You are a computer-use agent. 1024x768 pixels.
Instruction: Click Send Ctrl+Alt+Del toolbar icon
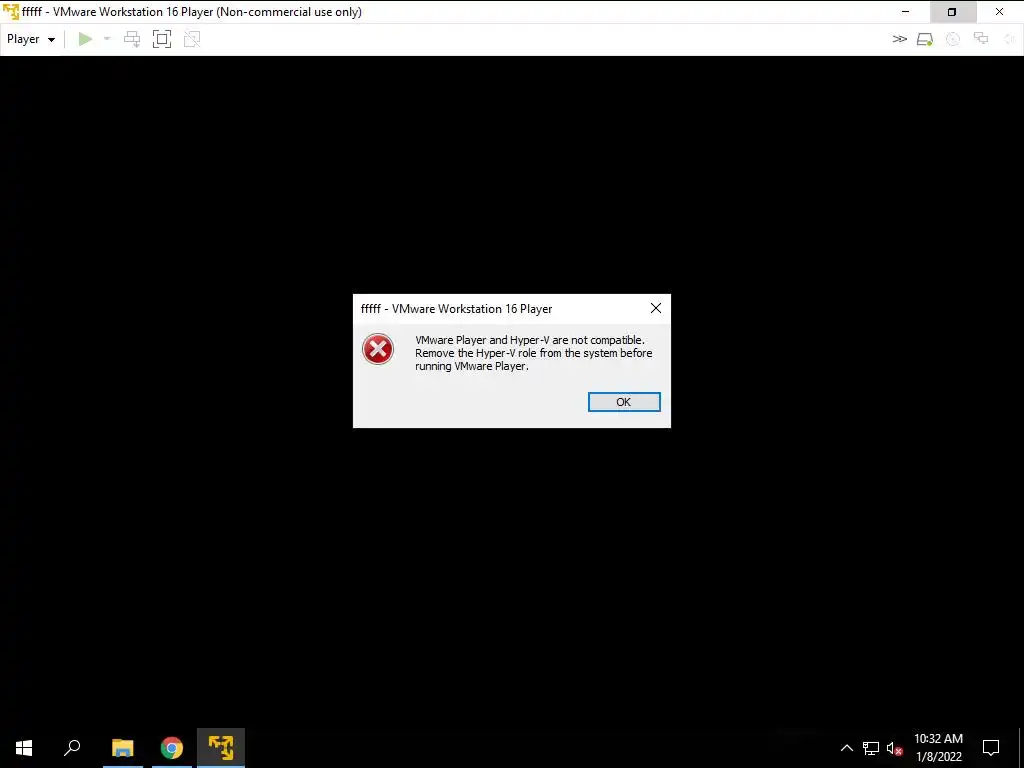point(132,39)
